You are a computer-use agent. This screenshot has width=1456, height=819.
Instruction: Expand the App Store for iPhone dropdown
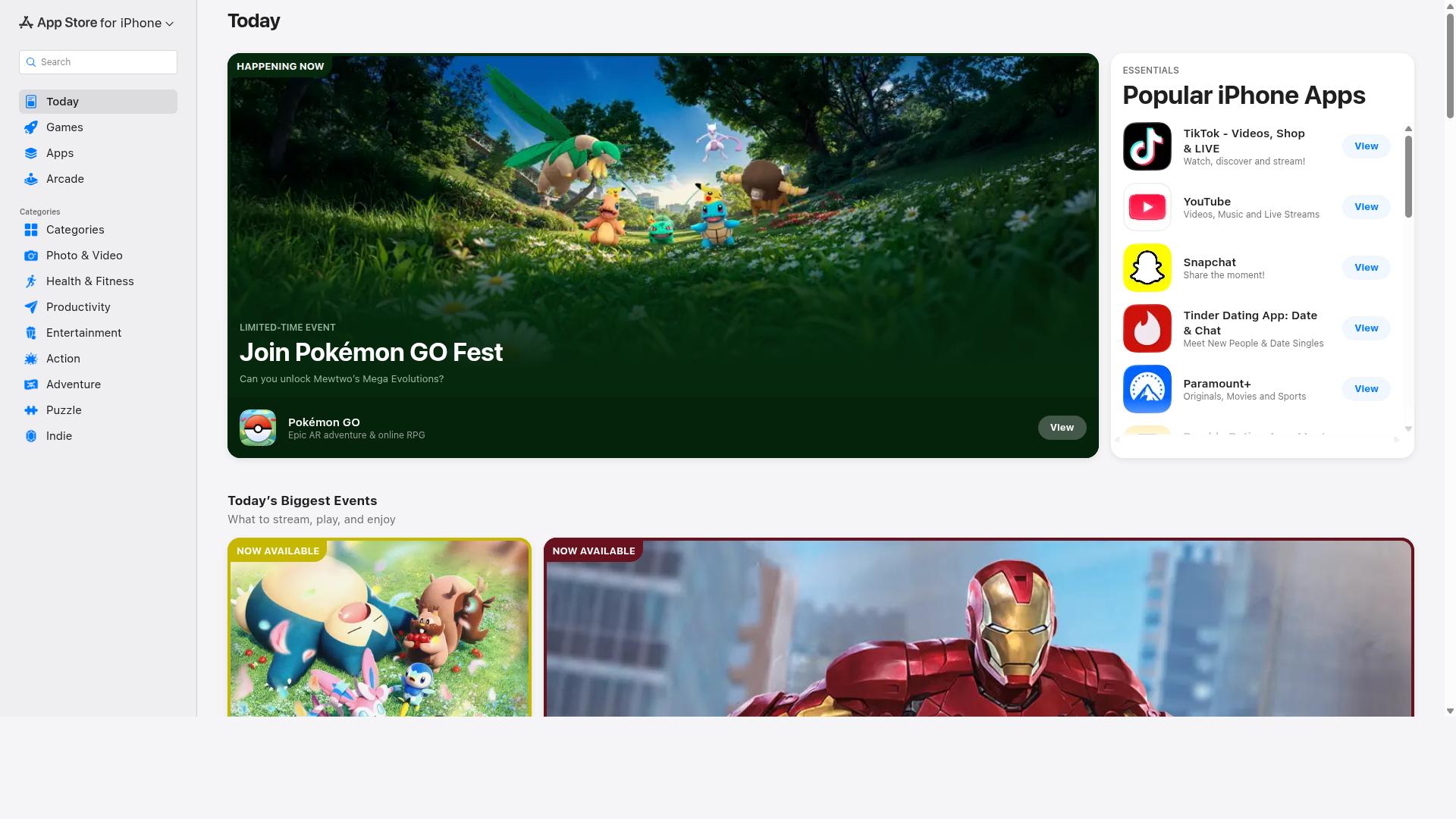(97, 23)
